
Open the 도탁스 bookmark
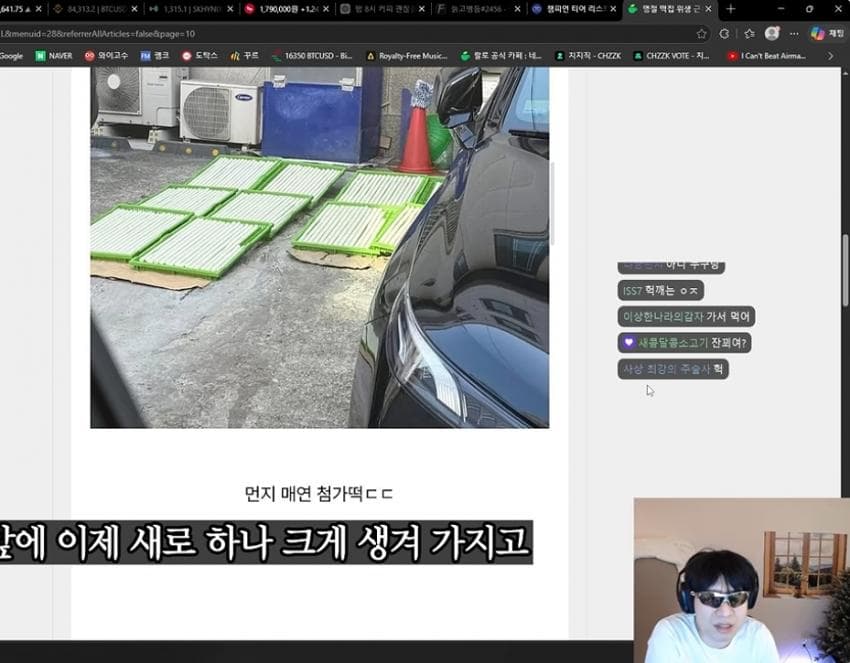(x=199, y=56)
